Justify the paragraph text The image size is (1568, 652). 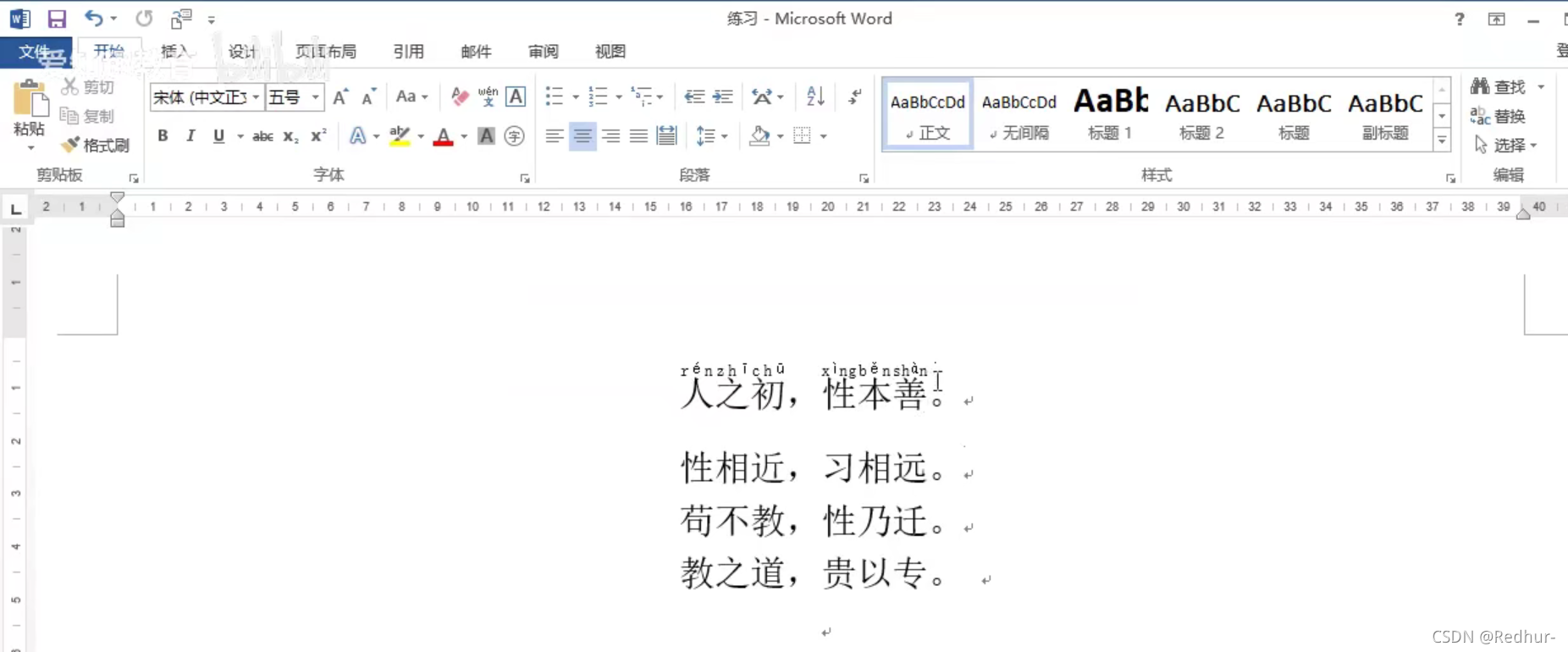[x=638, y=135]
